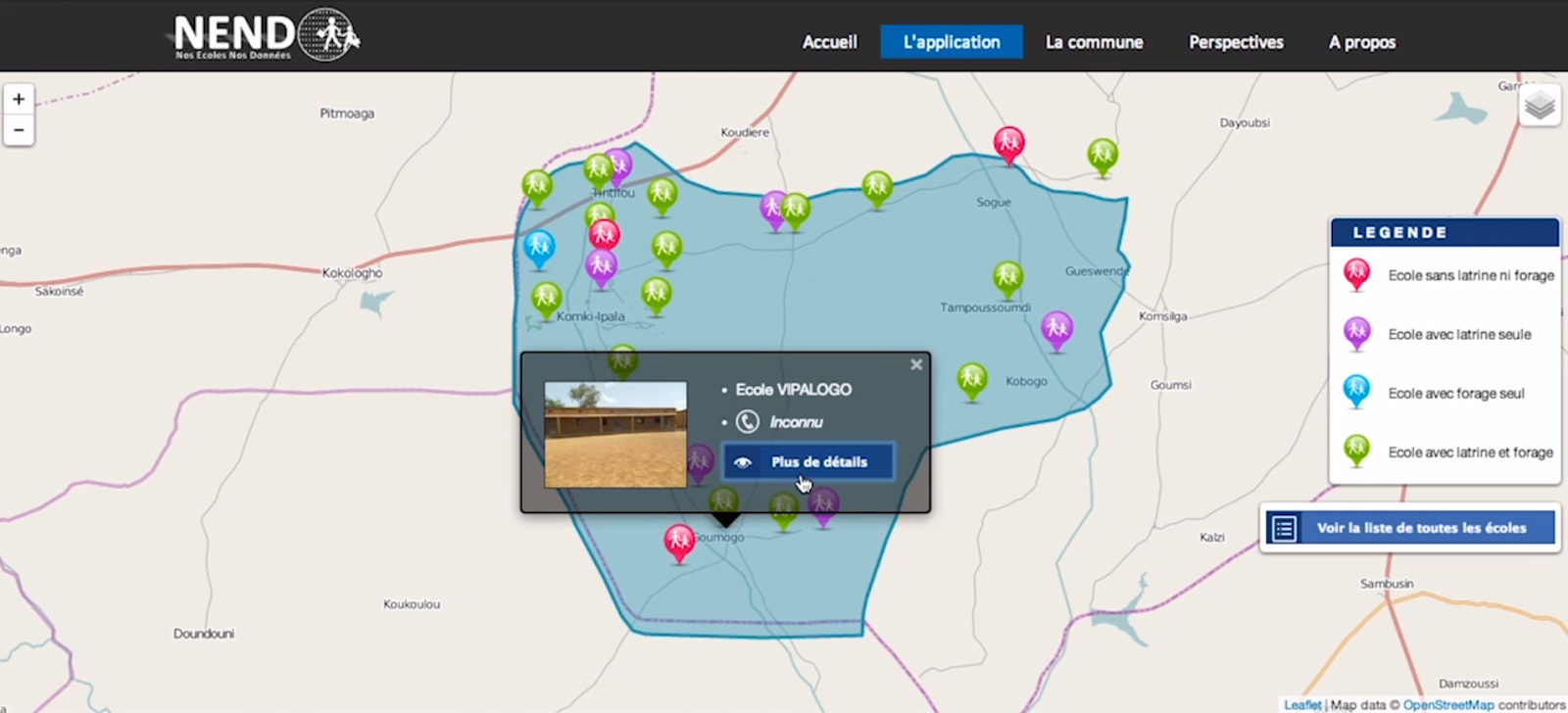
Task: Click the green school marker near Kobogo
Action: tap(971, 379)
